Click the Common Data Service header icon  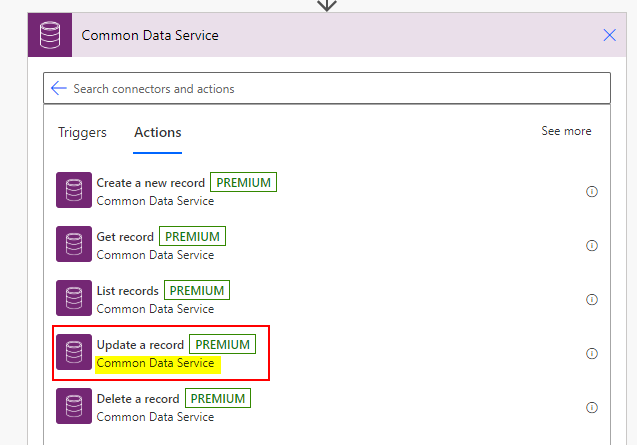pos(49,36)
